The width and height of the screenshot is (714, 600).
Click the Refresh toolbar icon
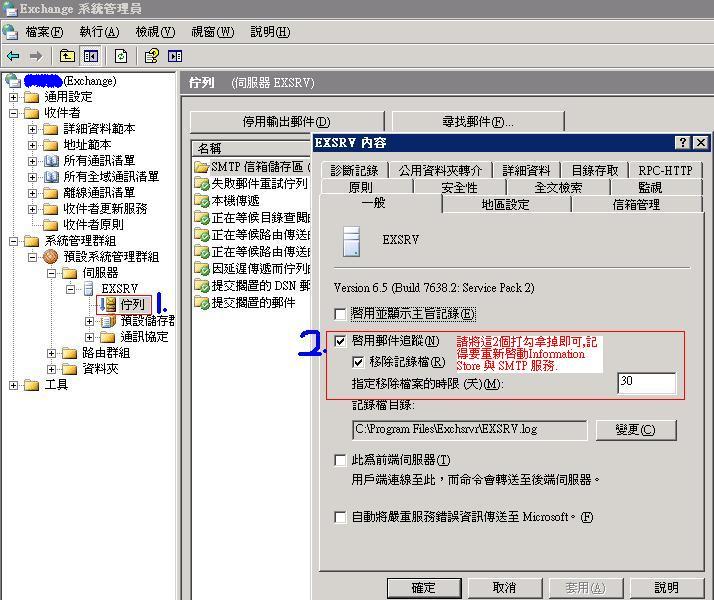[x=121, y=57]
